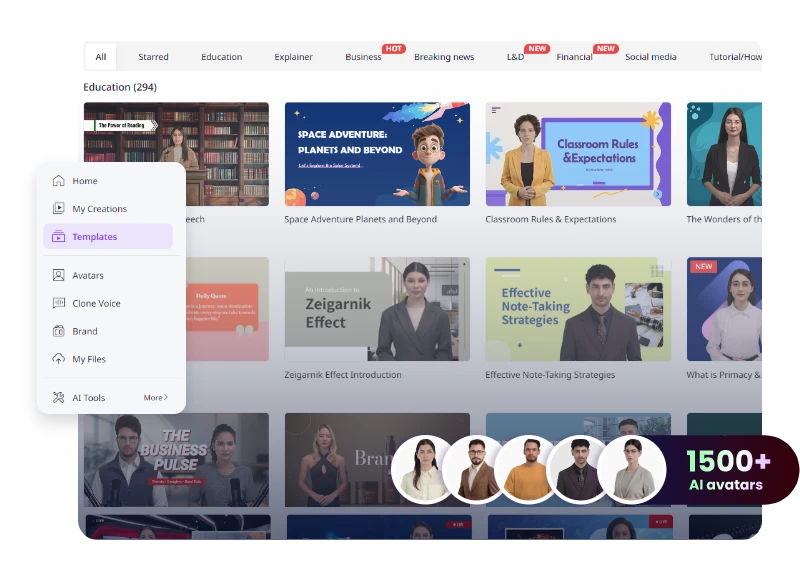Click the Education (294) heading
Viewport: 800px width, 575px height.
[120, 87]
